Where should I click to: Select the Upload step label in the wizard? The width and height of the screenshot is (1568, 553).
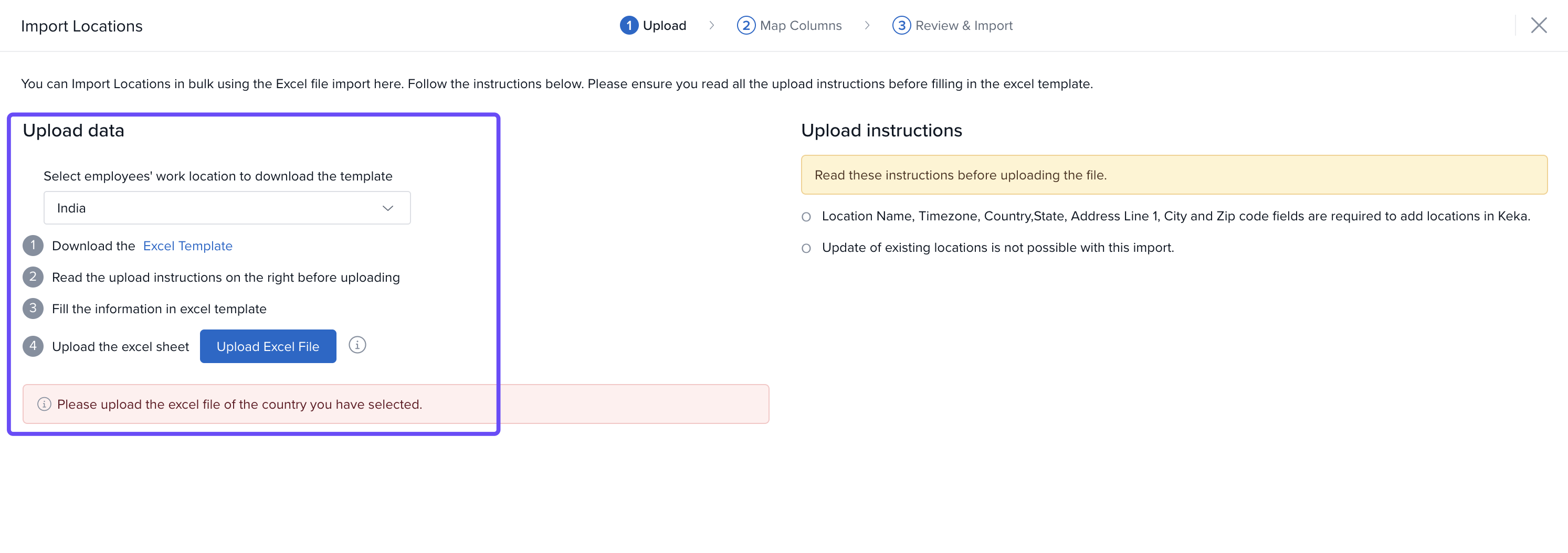(x=664, y=26)
